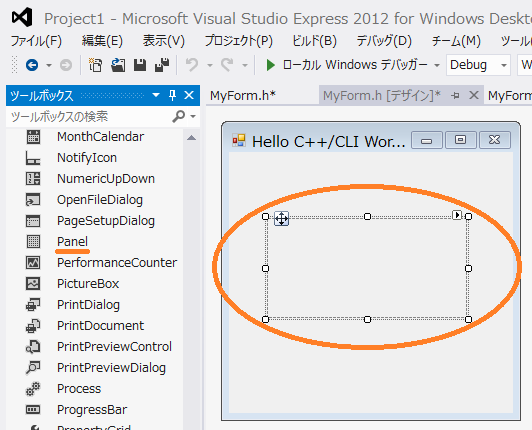Switch to the MyForm.h* code tab
Screen dimensions: 532x430
pos(243,96)
